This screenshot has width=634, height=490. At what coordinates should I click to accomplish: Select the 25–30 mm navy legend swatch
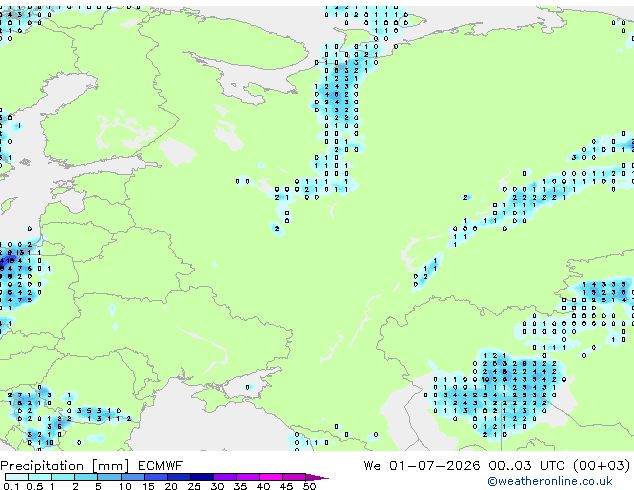(x=202, y=477)
